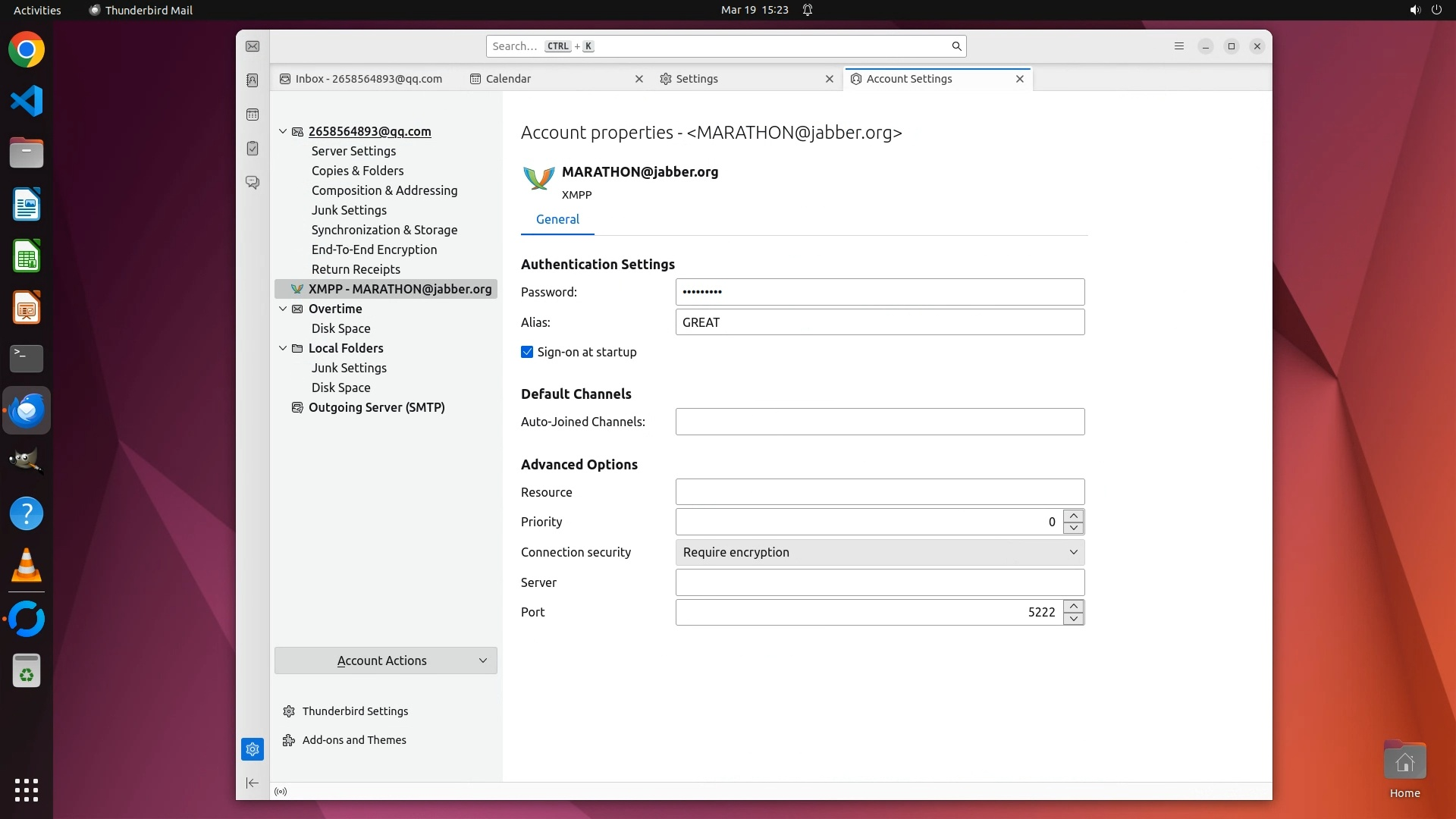Open Thunderbird Settings link

point(354,711)
